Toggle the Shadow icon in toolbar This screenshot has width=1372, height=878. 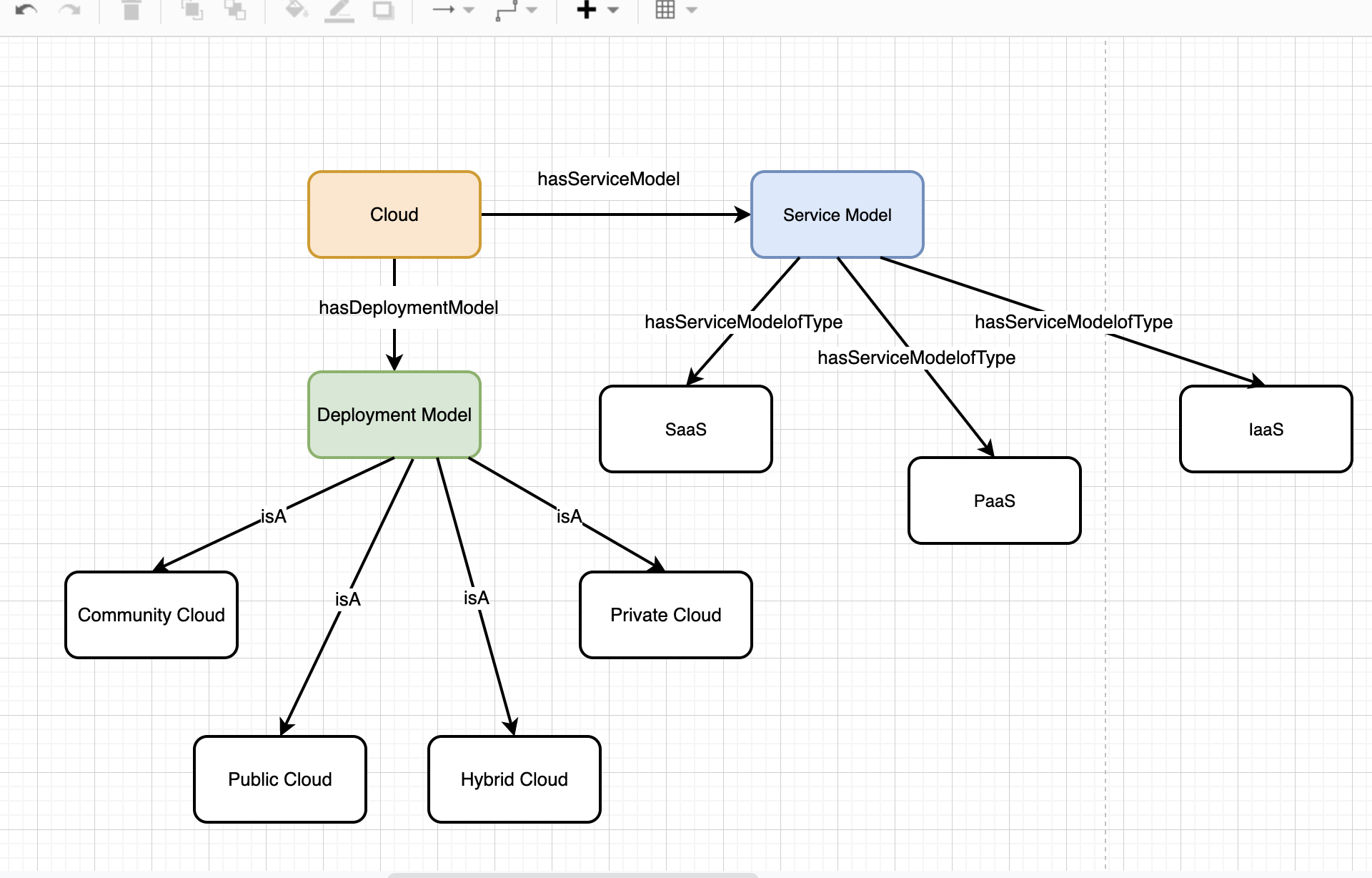pyautogui.click(x=383, y=10)
